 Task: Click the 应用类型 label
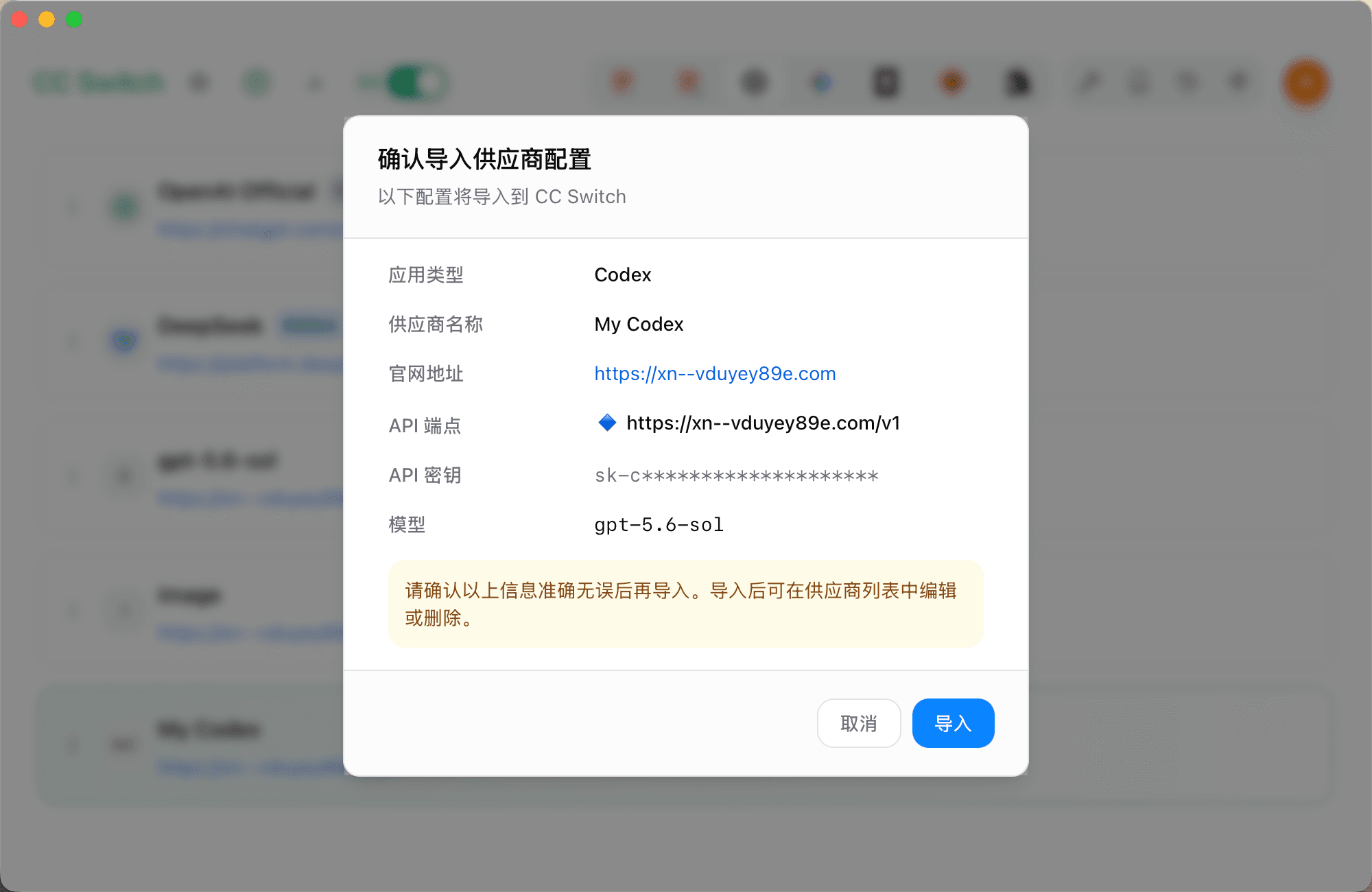click(x=426, y=274)
